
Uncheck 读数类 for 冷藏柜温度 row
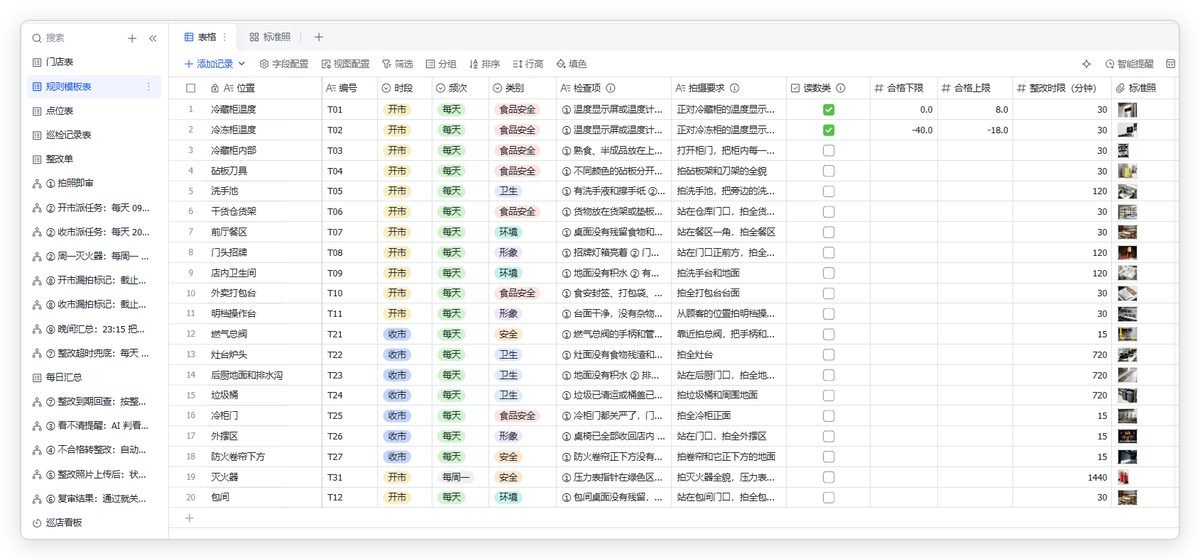tap(829, 109)
